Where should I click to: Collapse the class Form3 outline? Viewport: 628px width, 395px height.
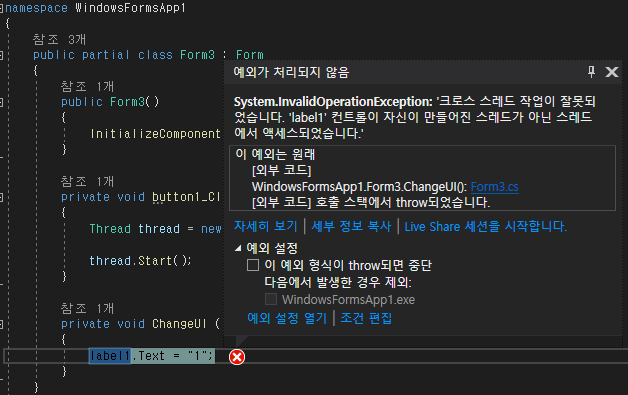coord(2,55)
